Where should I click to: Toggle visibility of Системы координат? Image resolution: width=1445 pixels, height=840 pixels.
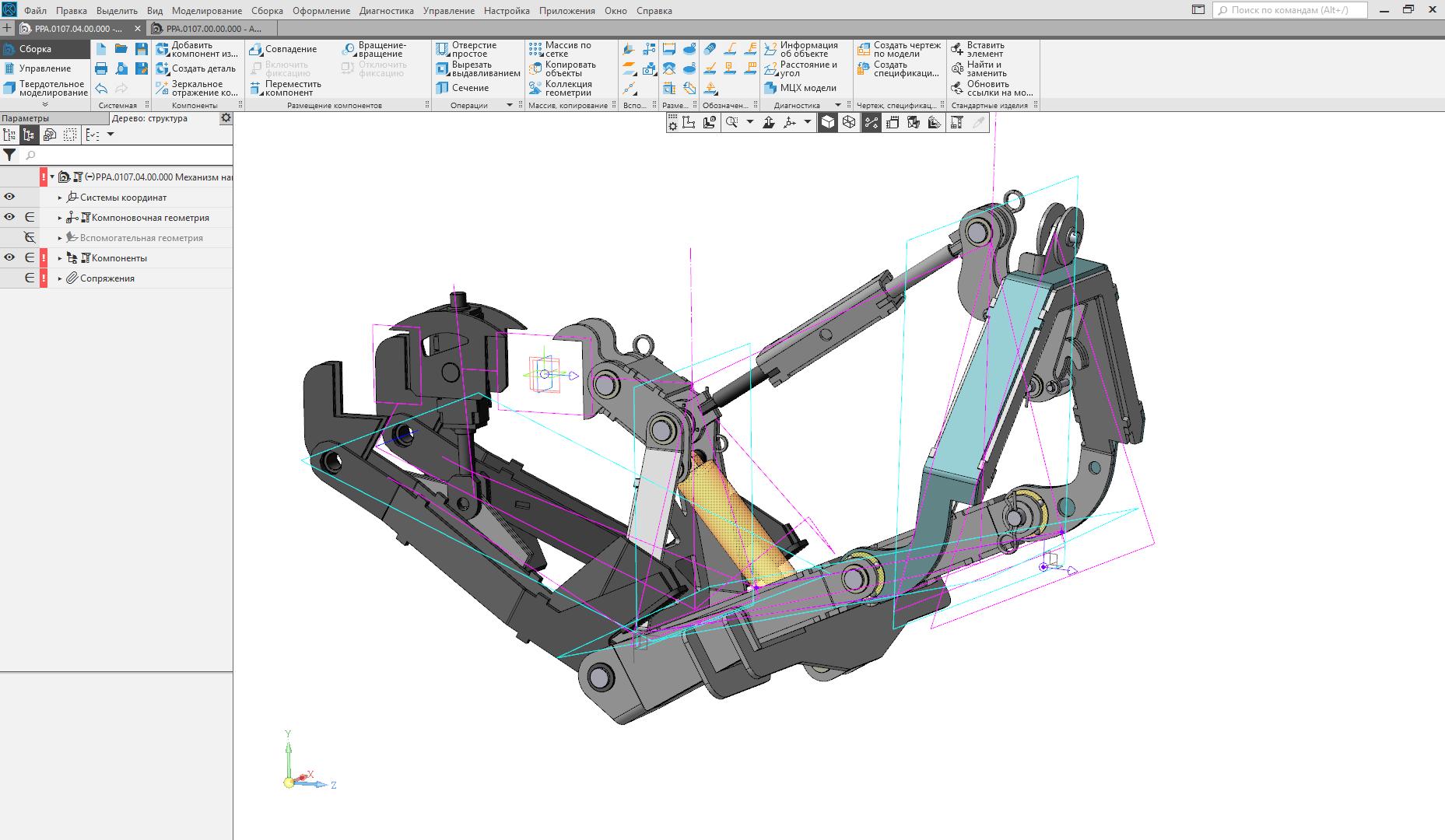[9, 198]
